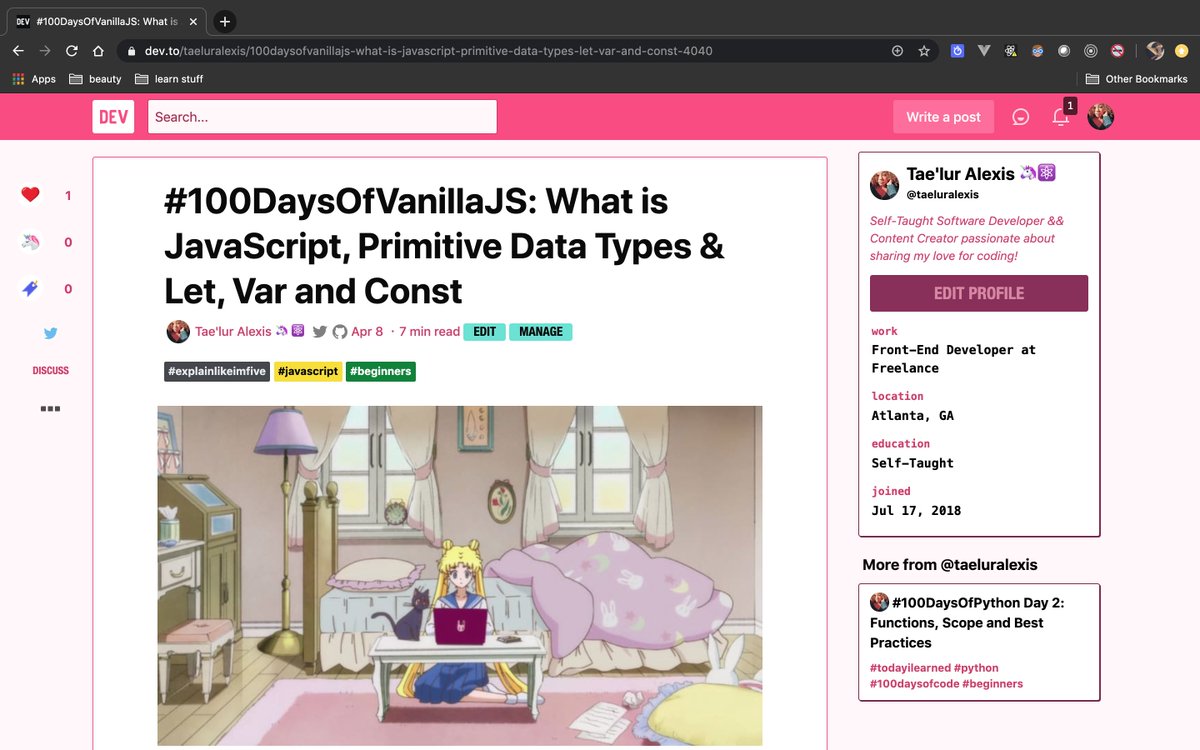Click the 'Jul 17, 2018' joined date
Viewport: 1200px width, 750px height.
916,510
